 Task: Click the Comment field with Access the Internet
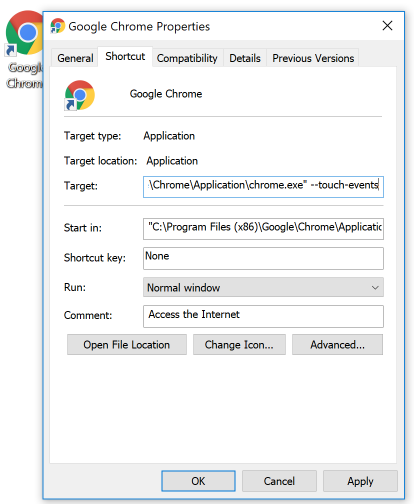[263, 316]
